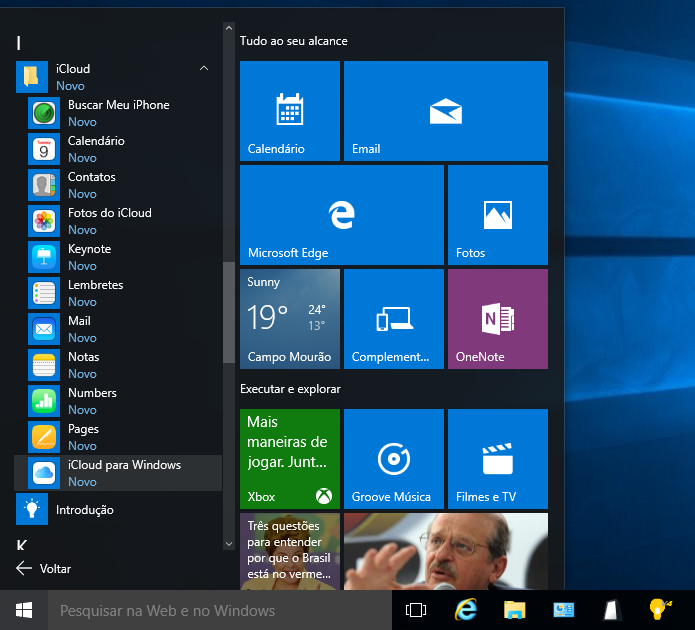Screen dimensions: 695x630
Task: Open File Explorer from the taskbar
Action: (514, 610)
